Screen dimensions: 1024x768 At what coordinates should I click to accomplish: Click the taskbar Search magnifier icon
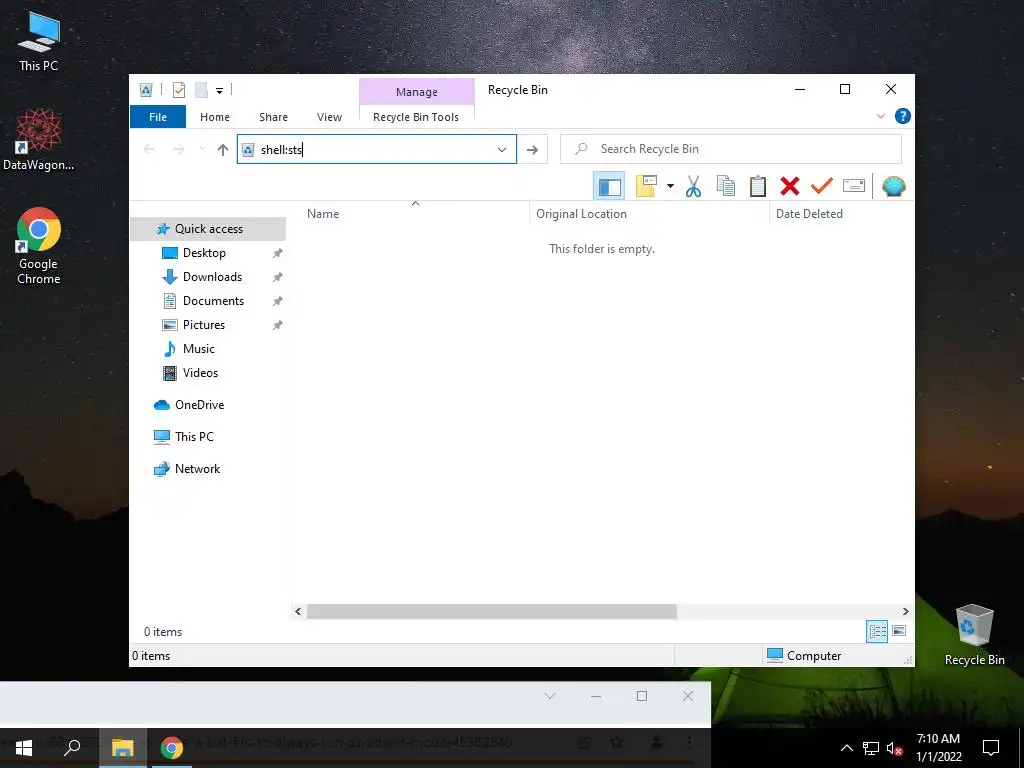tap(72, 748)
